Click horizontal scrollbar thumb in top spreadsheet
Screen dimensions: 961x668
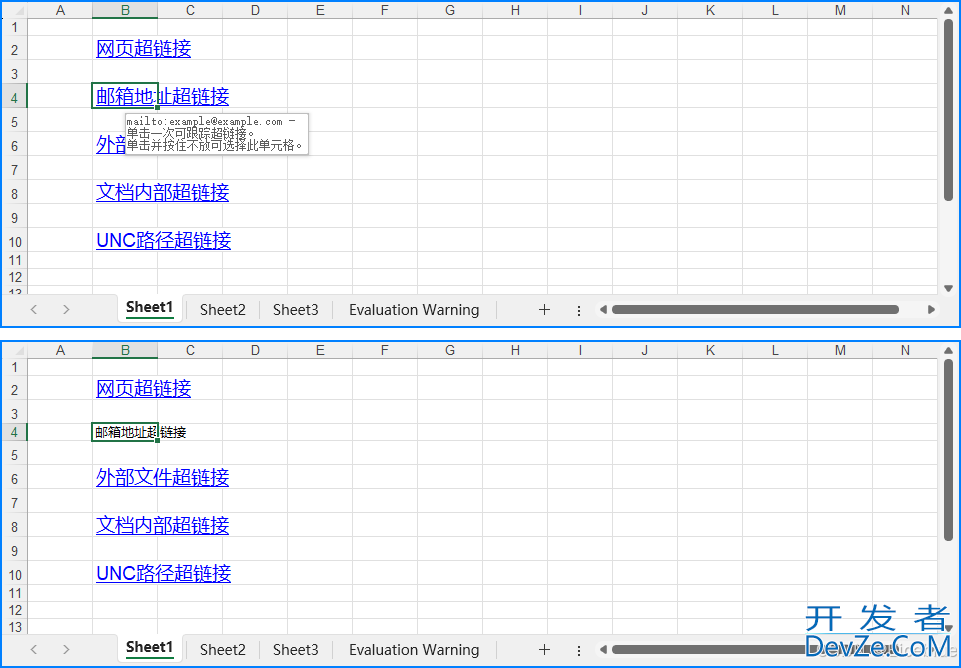tap(755, 309)
